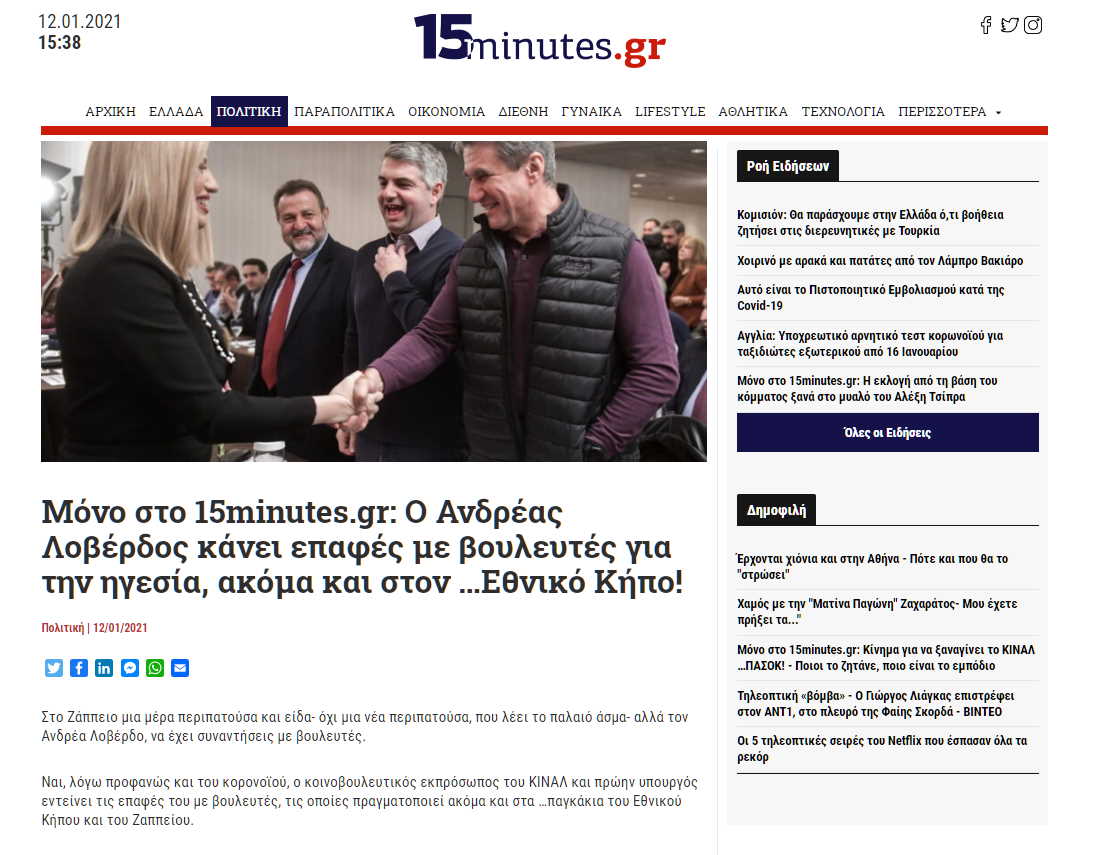Open the ΕΛΛΑΔΑ section
Viewport: 1114px width, 855px height.
176,112
